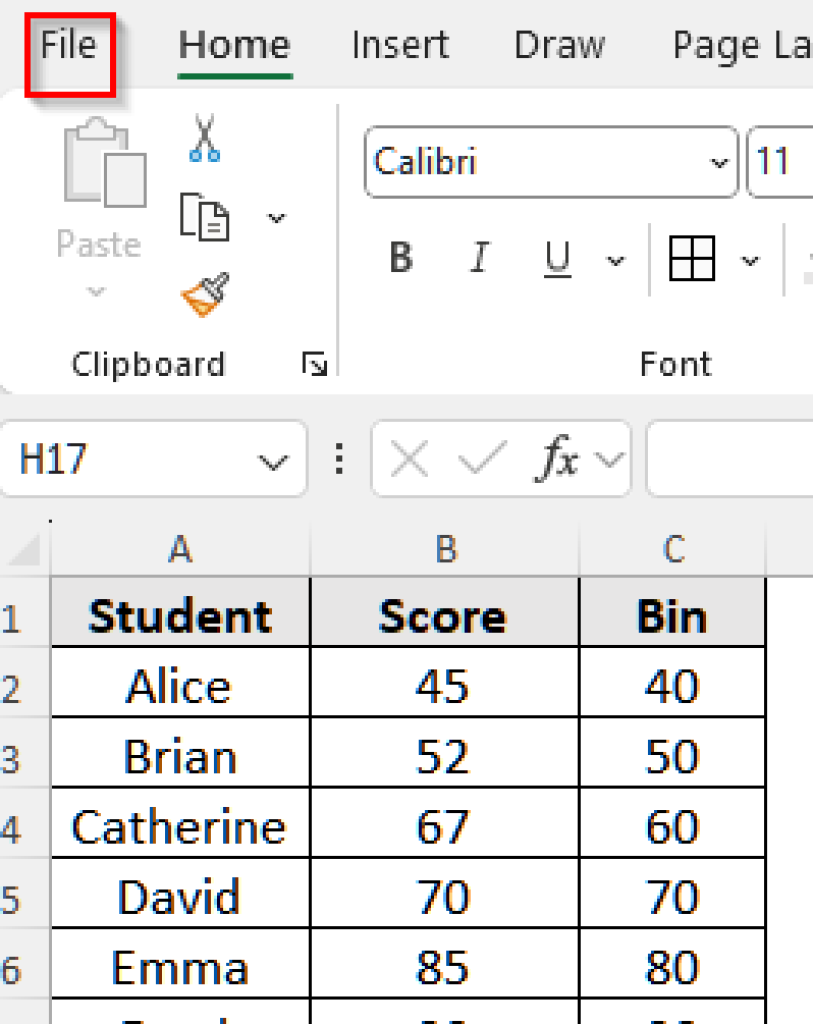The height and width of the screenshot is (1024, 813).
Task: Select the Home ribbon tab
Action: (233, 44)
